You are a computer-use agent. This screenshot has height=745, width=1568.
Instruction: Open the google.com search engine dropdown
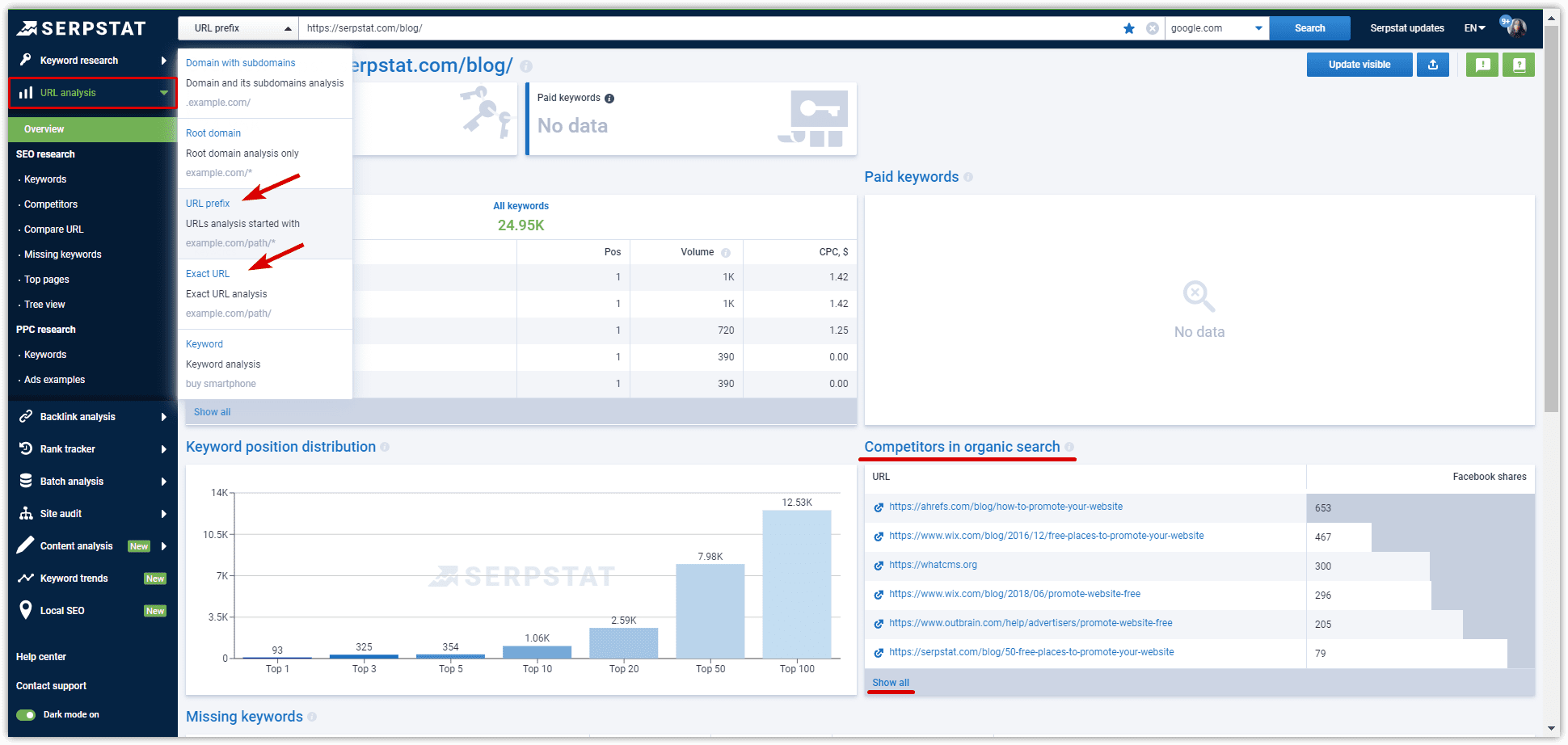1216,28
